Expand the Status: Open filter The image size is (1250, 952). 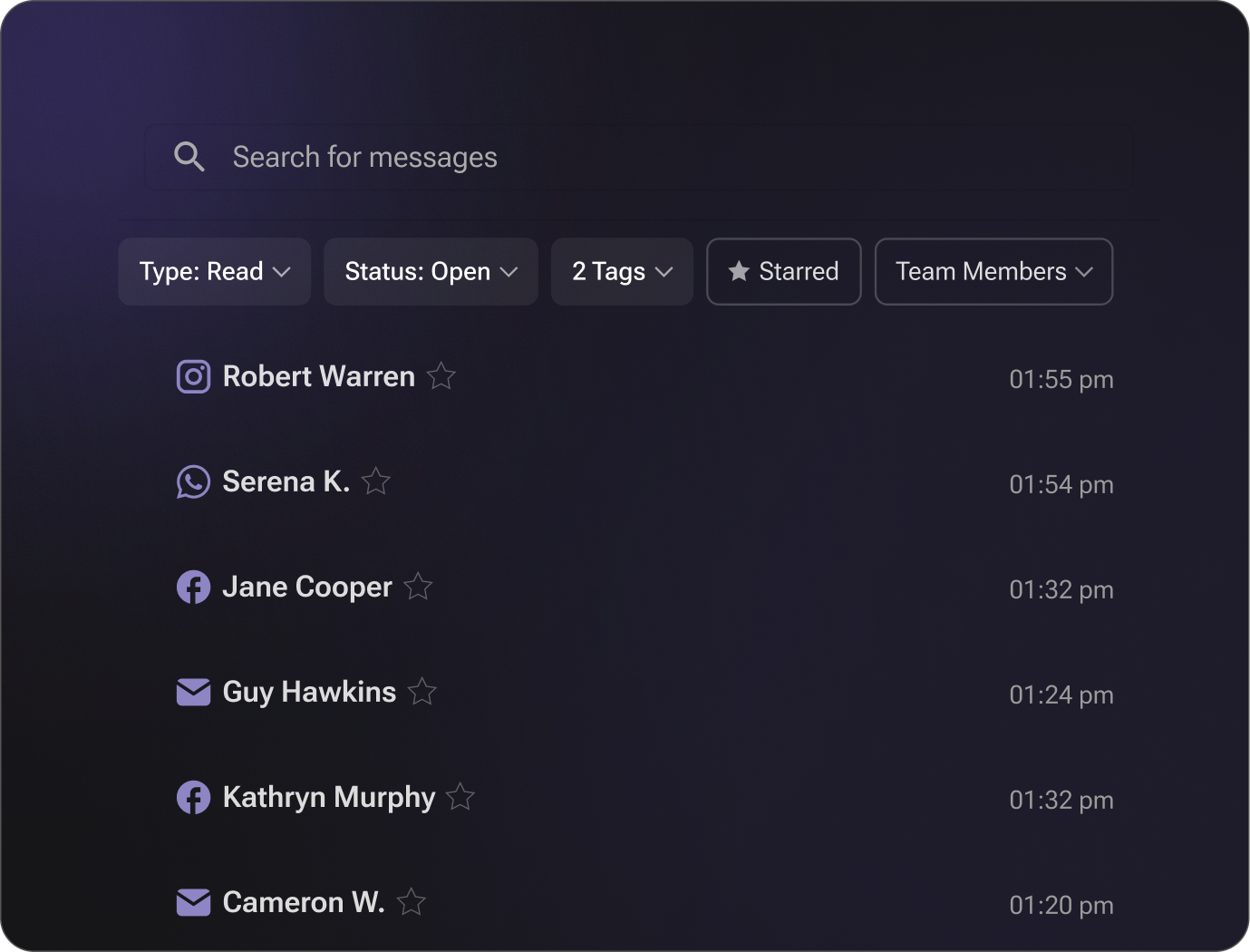pos(431,272)
